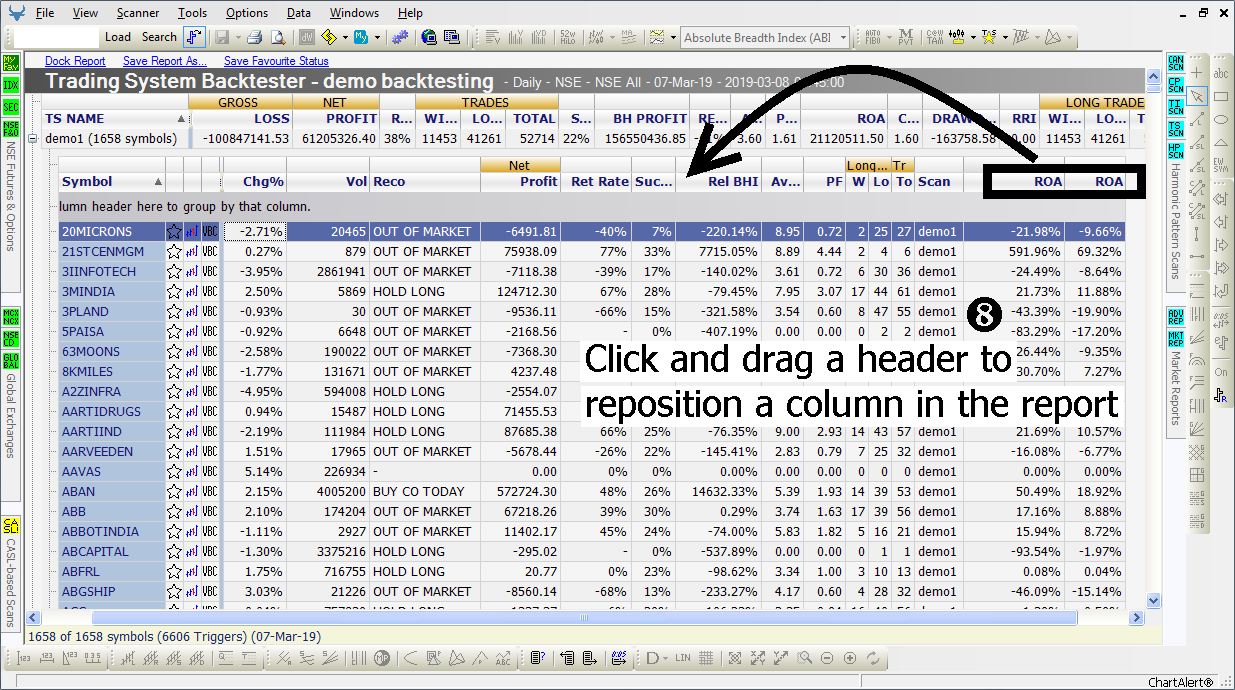The height and width of the screenshot is (690, 1235).
Task: Click the Save Report As... link
Action: click(x=164, y=61)
